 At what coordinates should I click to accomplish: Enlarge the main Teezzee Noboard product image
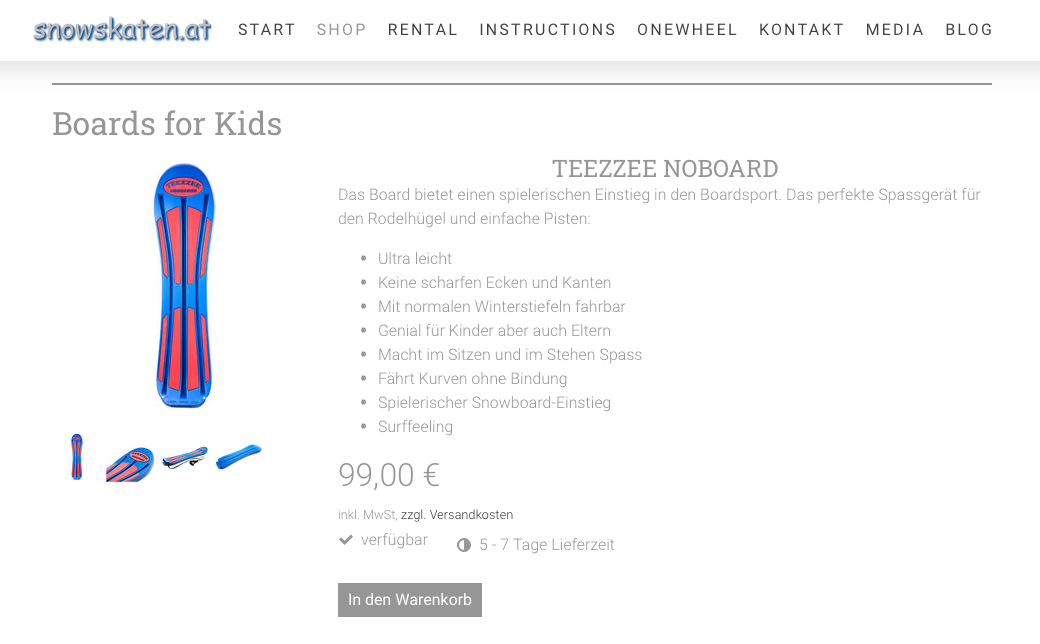(x=185, y=285)
